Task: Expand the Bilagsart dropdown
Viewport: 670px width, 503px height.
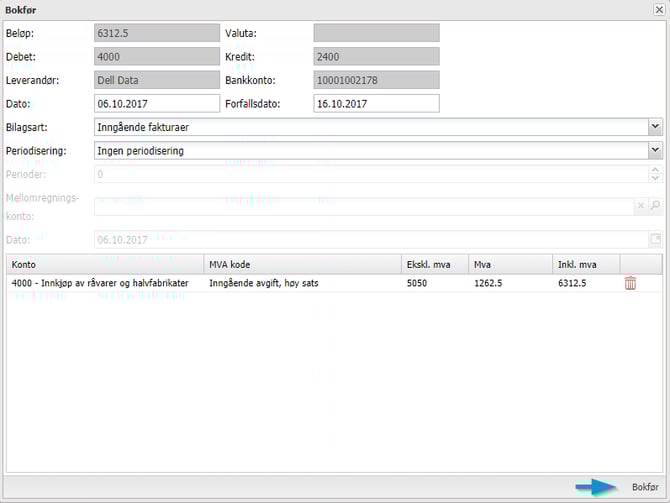Action: click(655, 127)
